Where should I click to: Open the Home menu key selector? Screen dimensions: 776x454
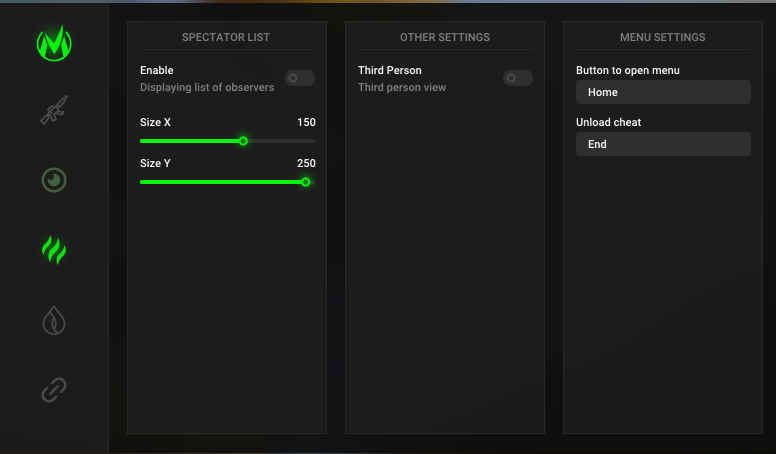point(663,92)
